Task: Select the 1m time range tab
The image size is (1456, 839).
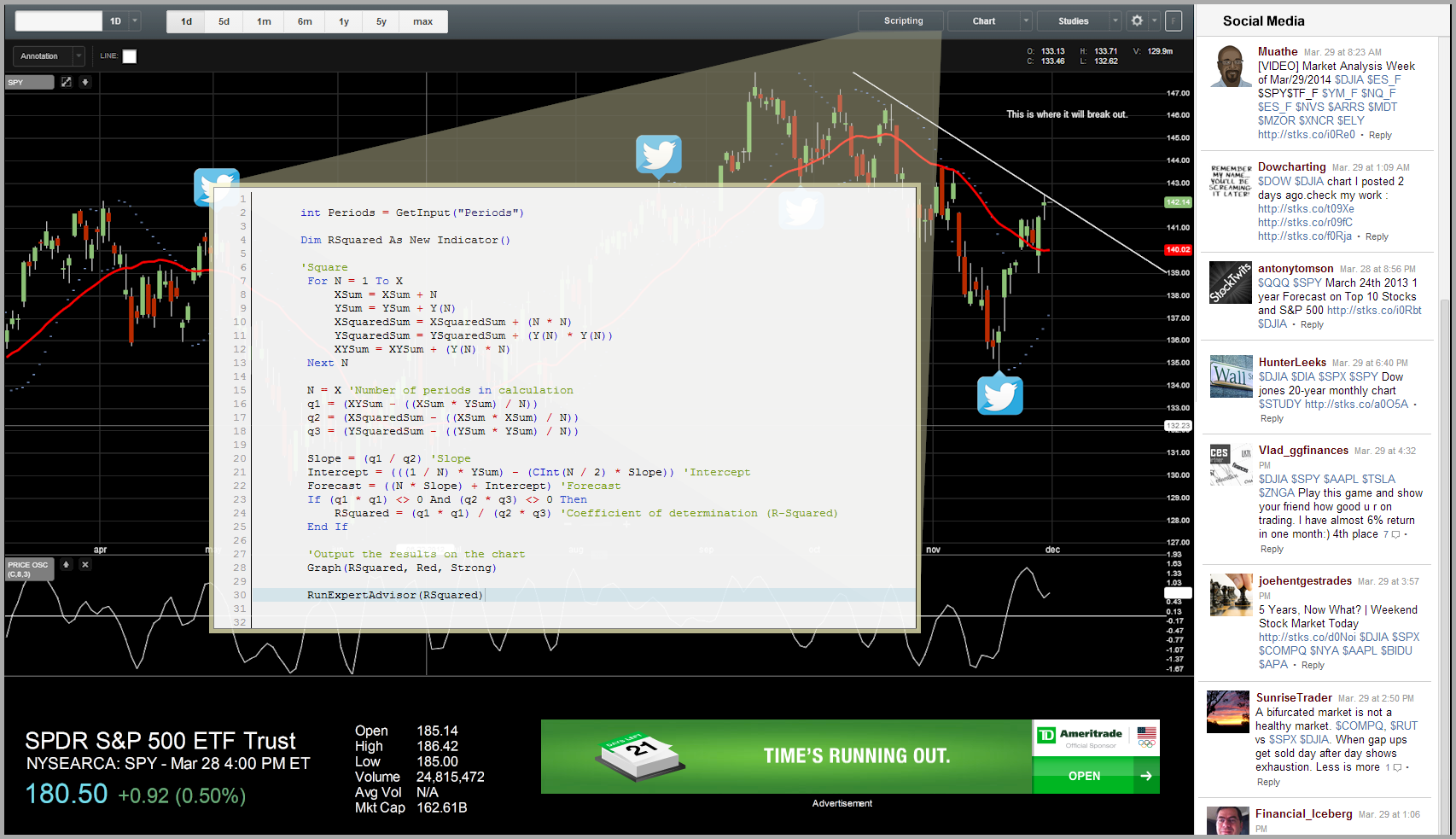Action: pyautogui.click(x=264, y=21)
